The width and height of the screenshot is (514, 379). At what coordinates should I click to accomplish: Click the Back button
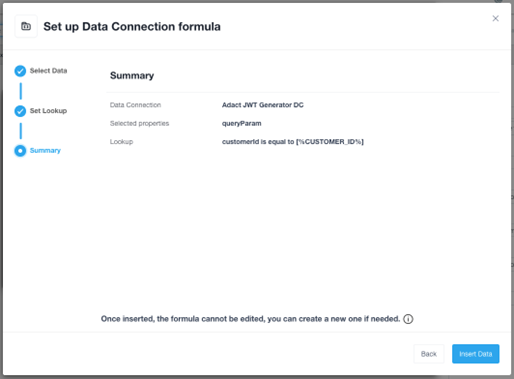429,354
